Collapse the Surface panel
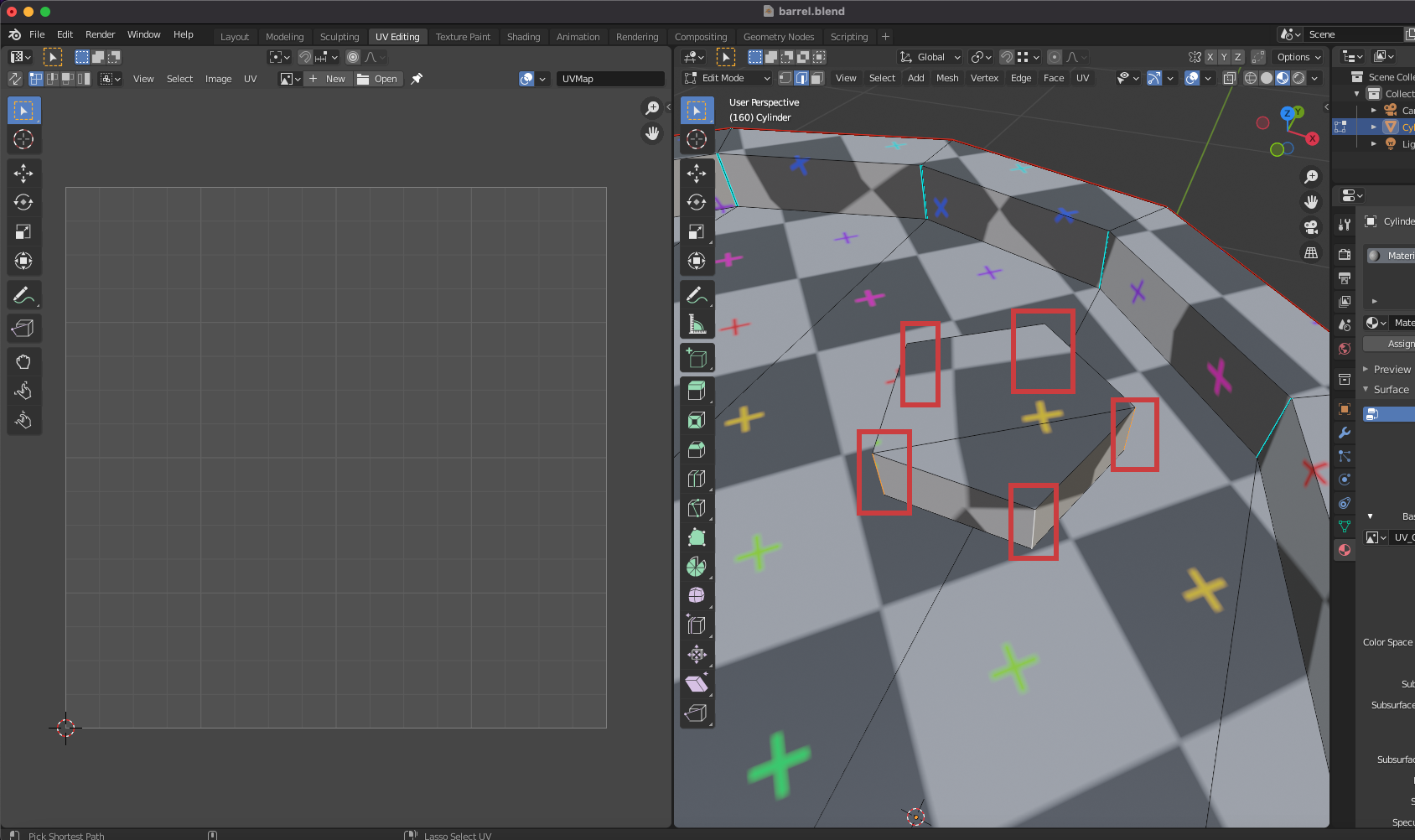 coord(1366,389)
